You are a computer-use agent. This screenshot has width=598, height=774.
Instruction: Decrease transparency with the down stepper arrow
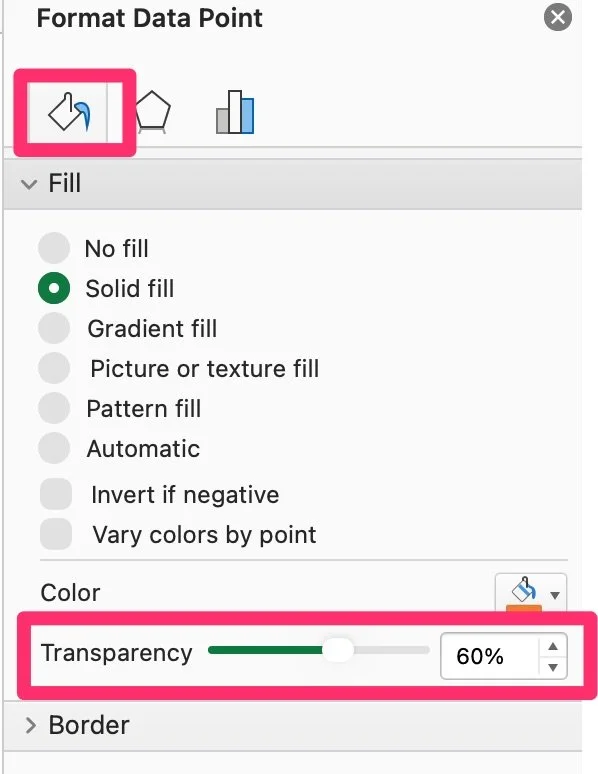(x=553, y=667)
